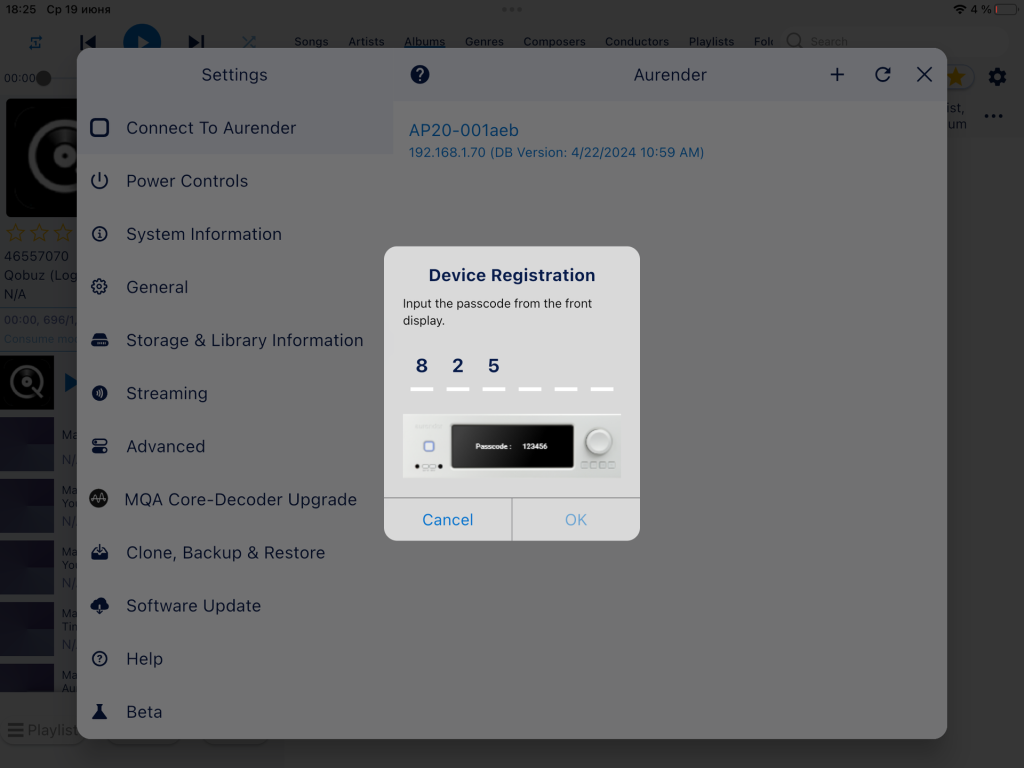Image resolution: width=1024 pixels, height=768 pixels.
Task: Click the MQA waveform icon
Action: pyautogui.click(x=99, y=499)
